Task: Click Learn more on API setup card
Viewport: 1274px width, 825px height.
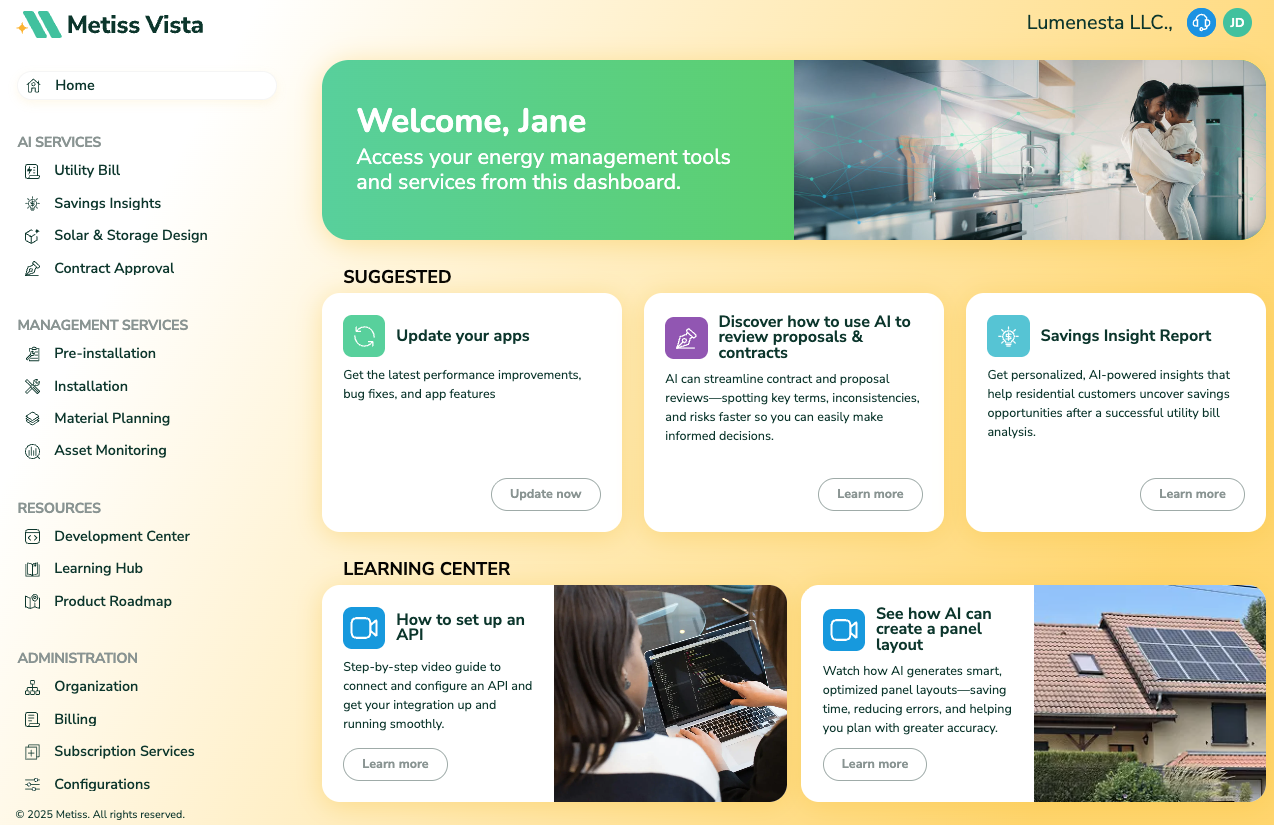Action: point(395,764)
